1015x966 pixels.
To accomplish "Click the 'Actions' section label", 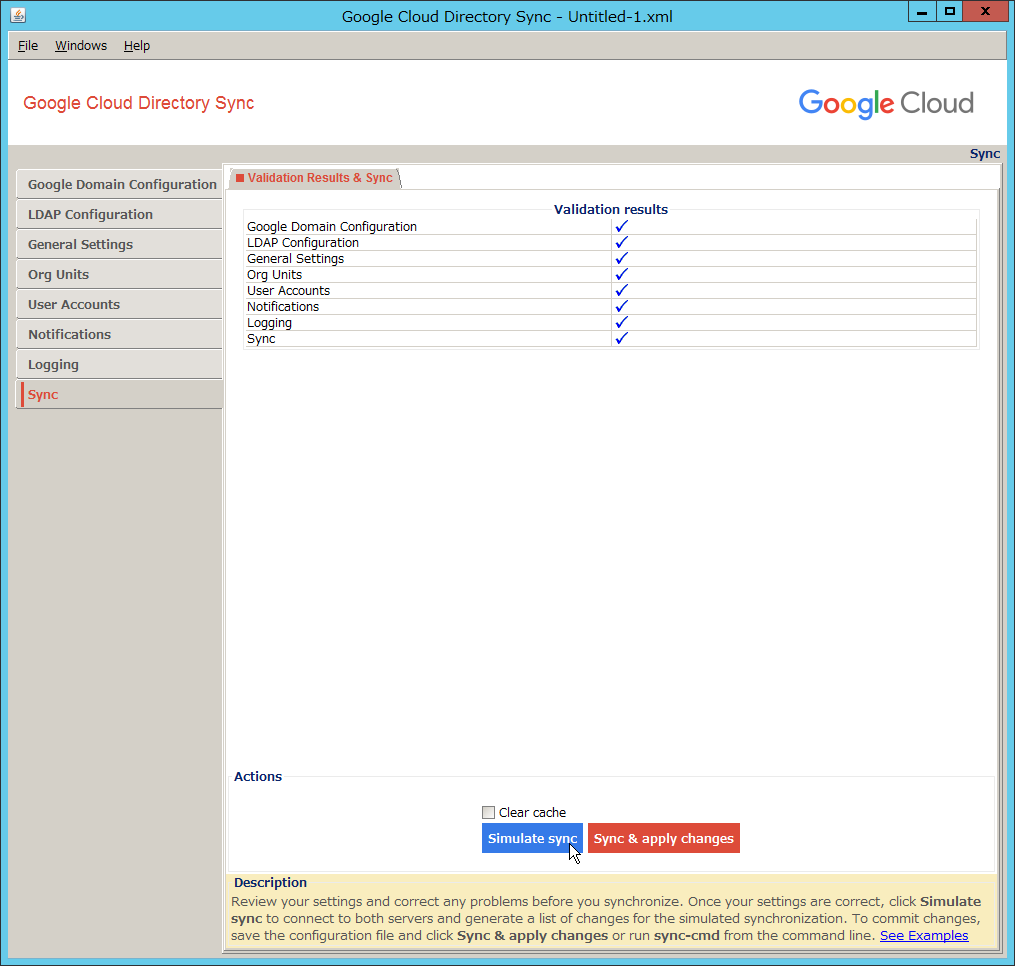I will (258, 776).
